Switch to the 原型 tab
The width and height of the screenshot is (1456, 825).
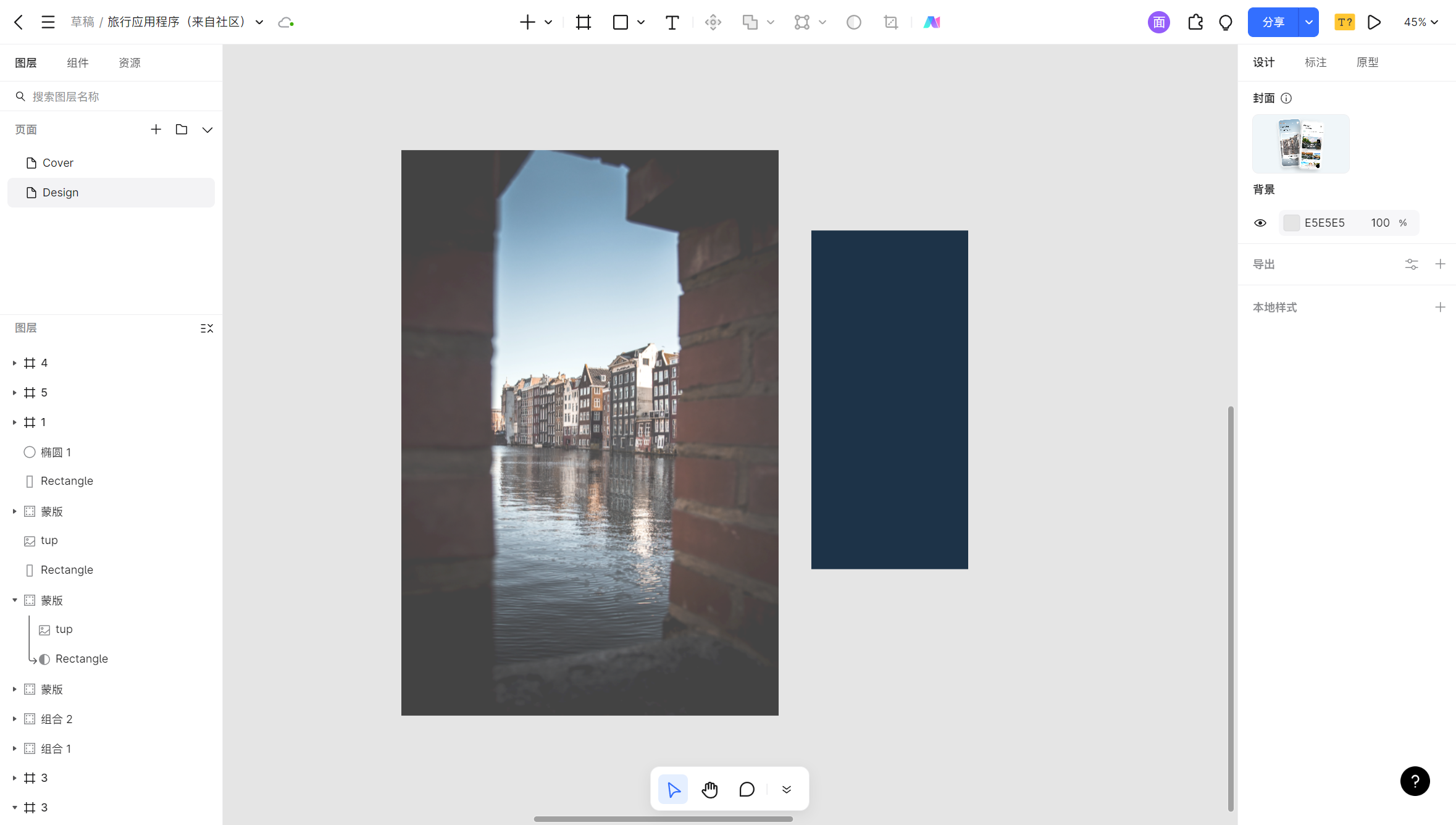(1367, 62)
